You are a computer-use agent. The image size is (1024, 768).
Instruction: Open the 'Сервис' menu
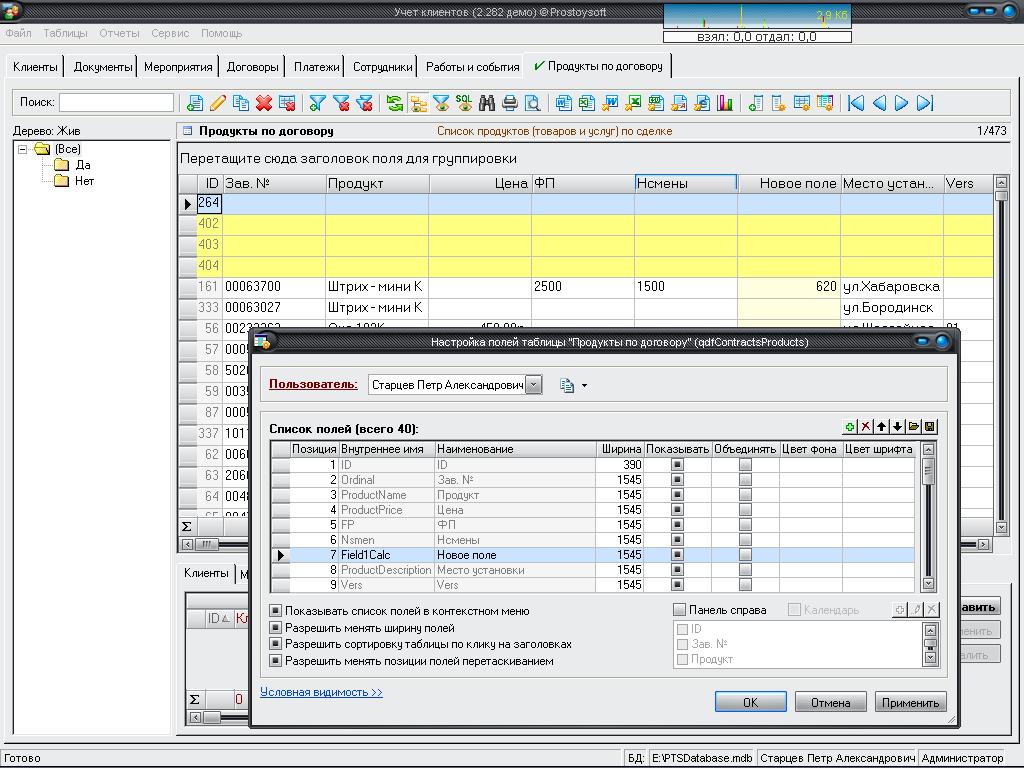pos(170,33)
